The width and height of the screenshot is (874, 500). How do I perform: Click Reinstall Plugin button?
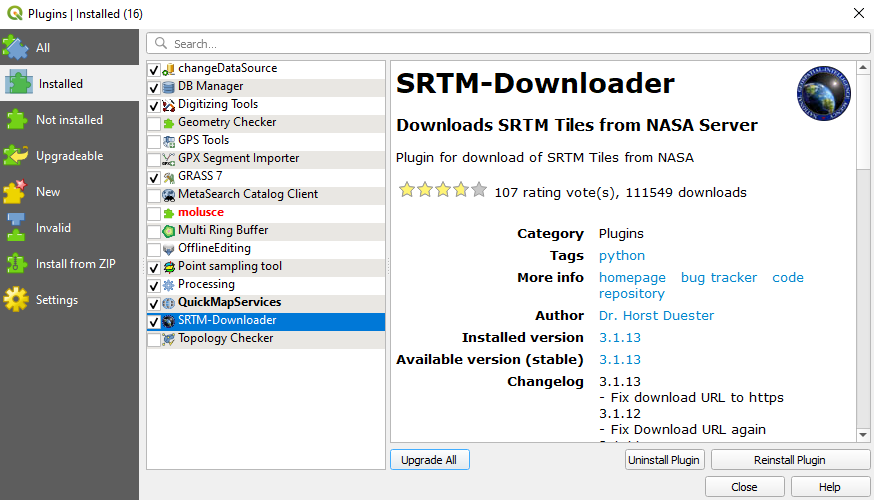click(790, 460)
